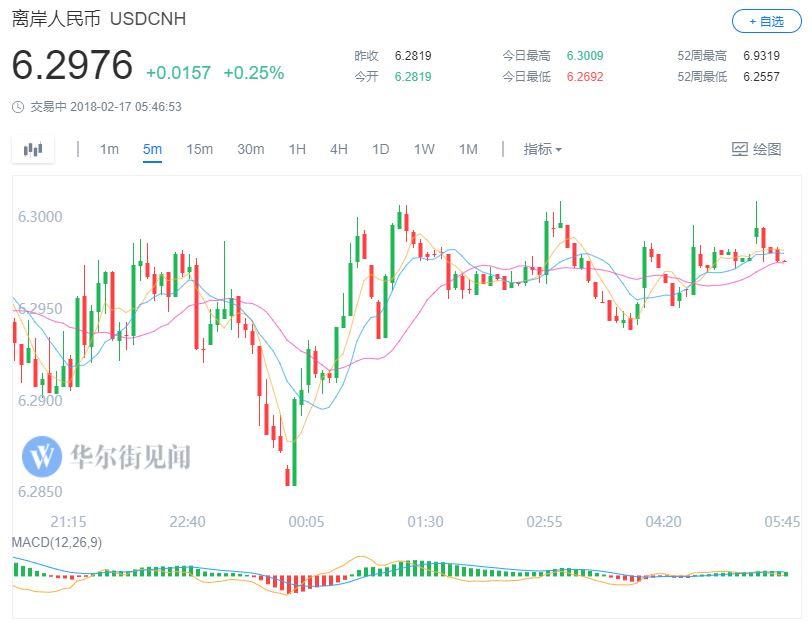Viewport: 812px width, 631px height.
Task: Click the 00:05 time axis label
Action: click(x=306, y=522)
